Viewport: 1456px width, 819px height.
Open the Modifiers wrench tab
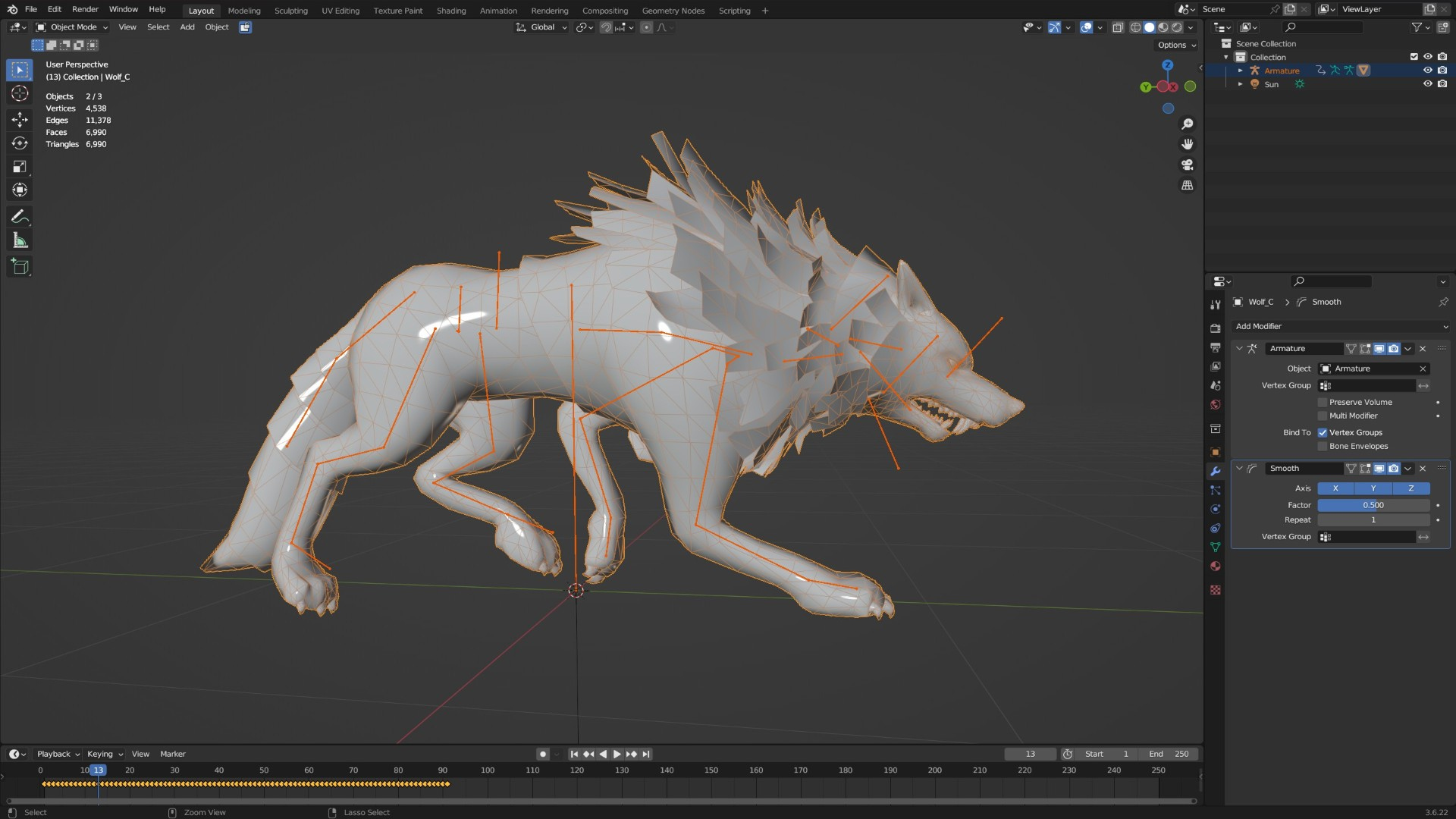pyautogui.click(x=1216, y=471)
